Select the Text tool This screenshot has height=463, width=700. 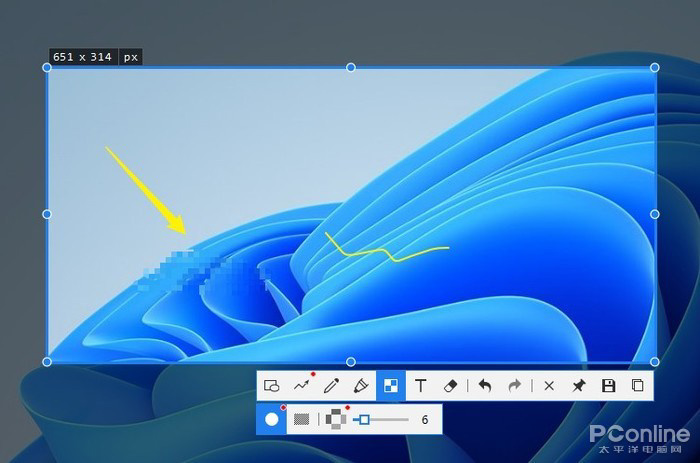pos(421,385)
